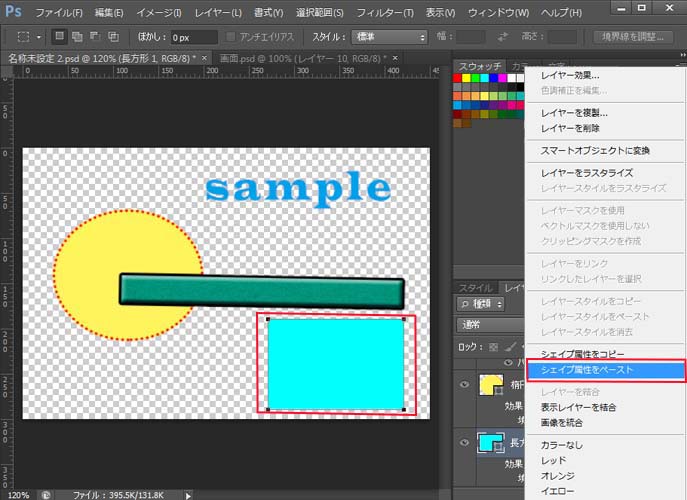This screenshot has width=687, height=500.
Task: Open the layer filter 種類 dropdown
Action: pos(481,304)
